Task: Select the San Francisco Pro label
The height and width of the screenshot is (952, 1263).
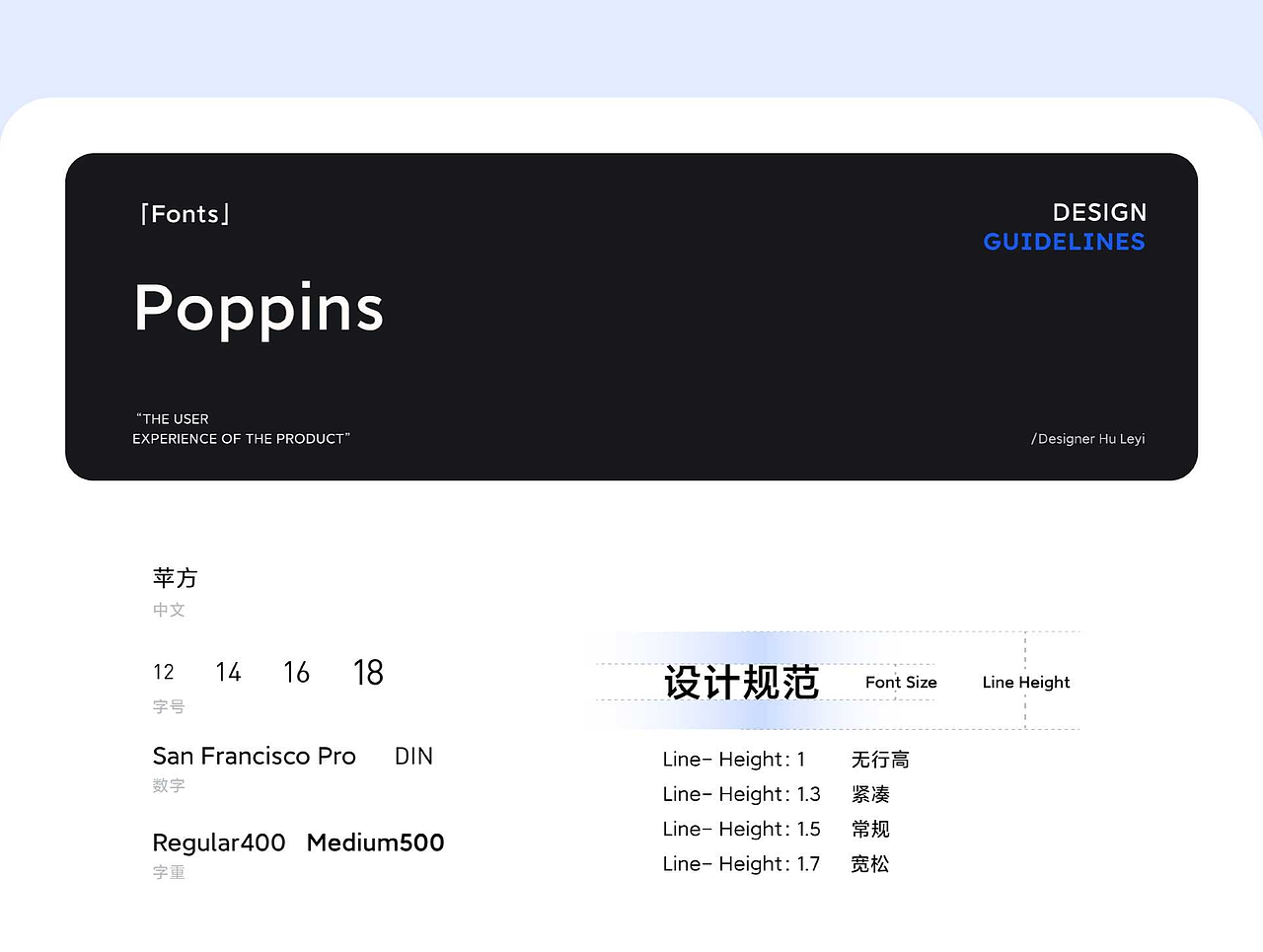Action: pyautogui.click(x=255, y=757)
